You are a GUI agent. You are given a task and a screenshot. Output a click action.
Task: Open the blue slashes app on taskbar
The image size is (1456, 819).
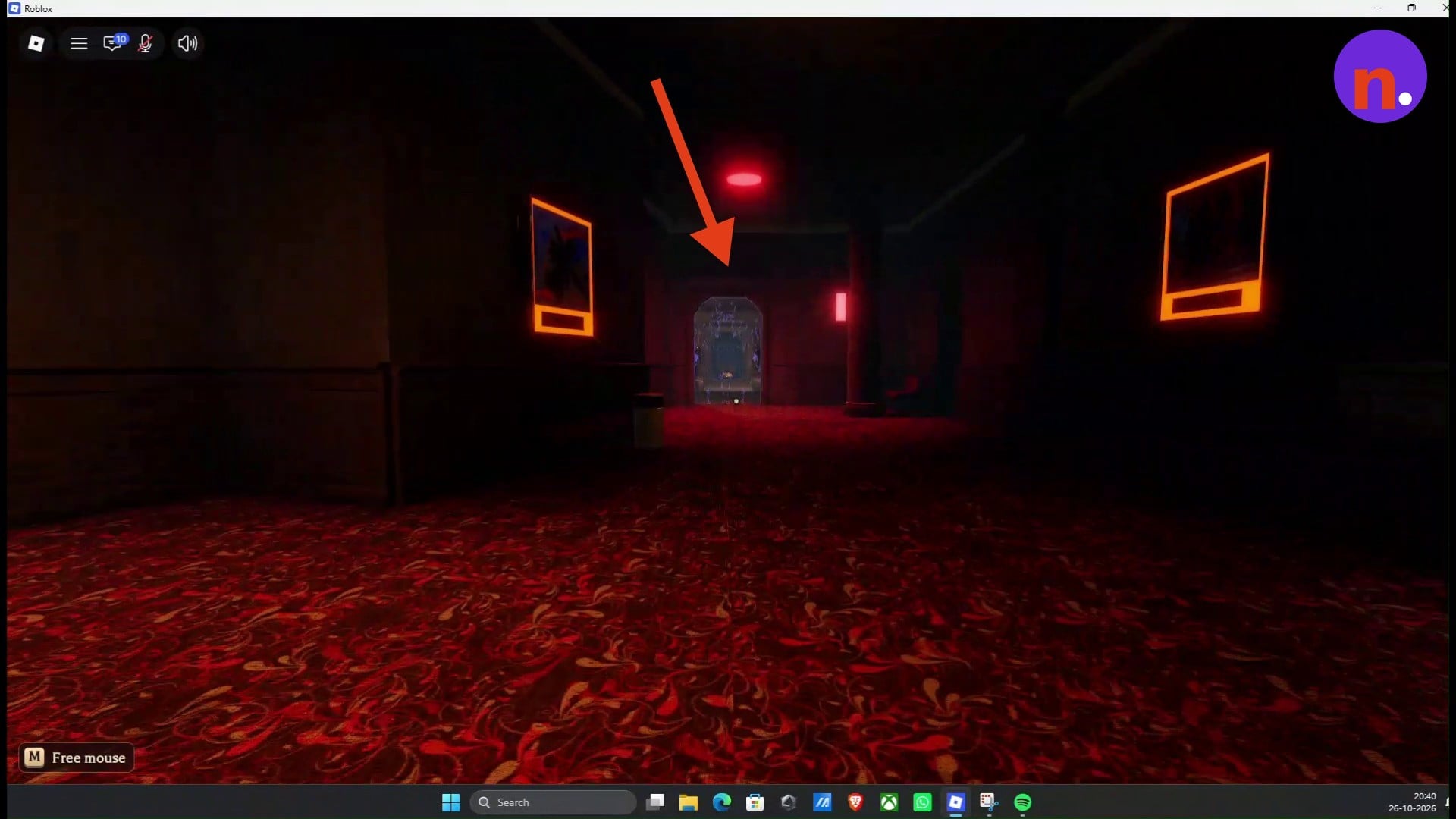point(822,802)
